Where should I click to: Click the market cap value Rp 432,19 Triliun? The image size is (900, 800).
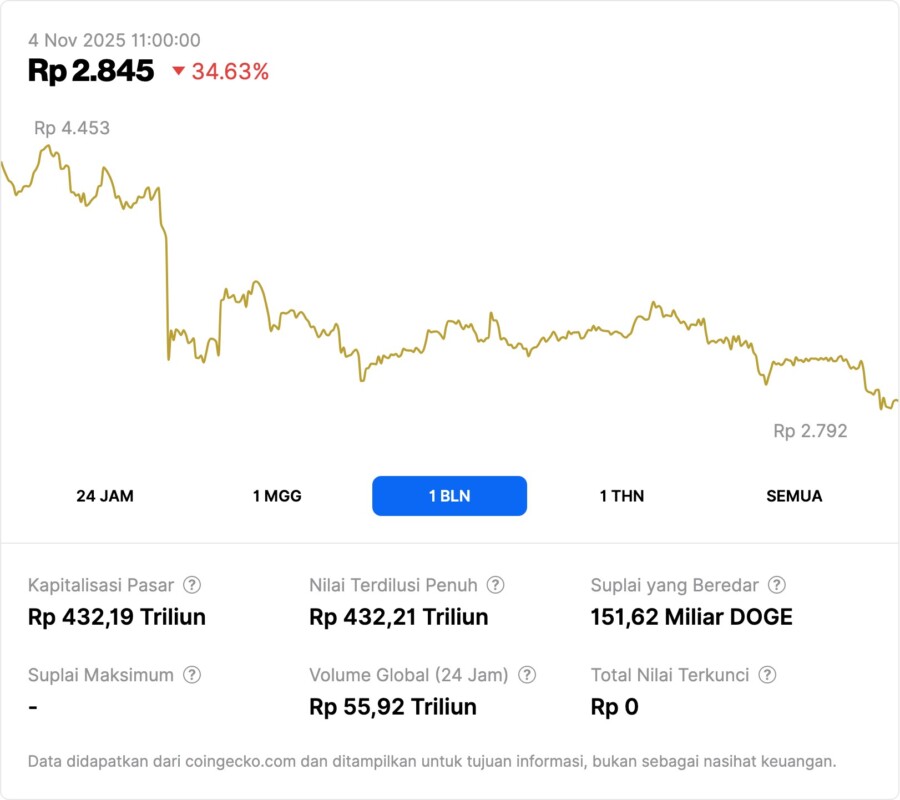(x=117, y=617)
